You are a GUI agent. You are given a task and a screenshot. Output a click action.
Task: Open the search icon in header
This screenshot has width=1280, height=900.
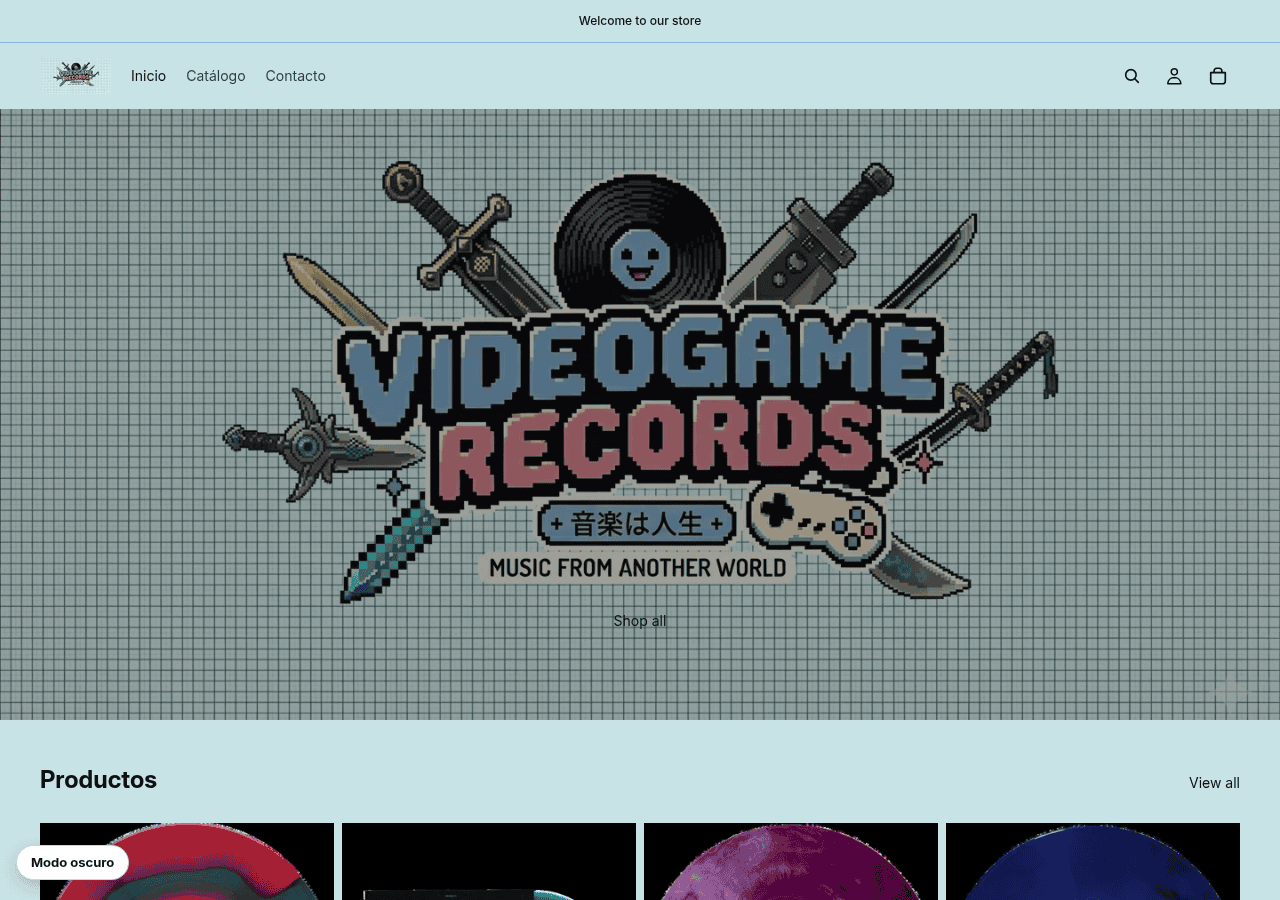point(1131,76)
